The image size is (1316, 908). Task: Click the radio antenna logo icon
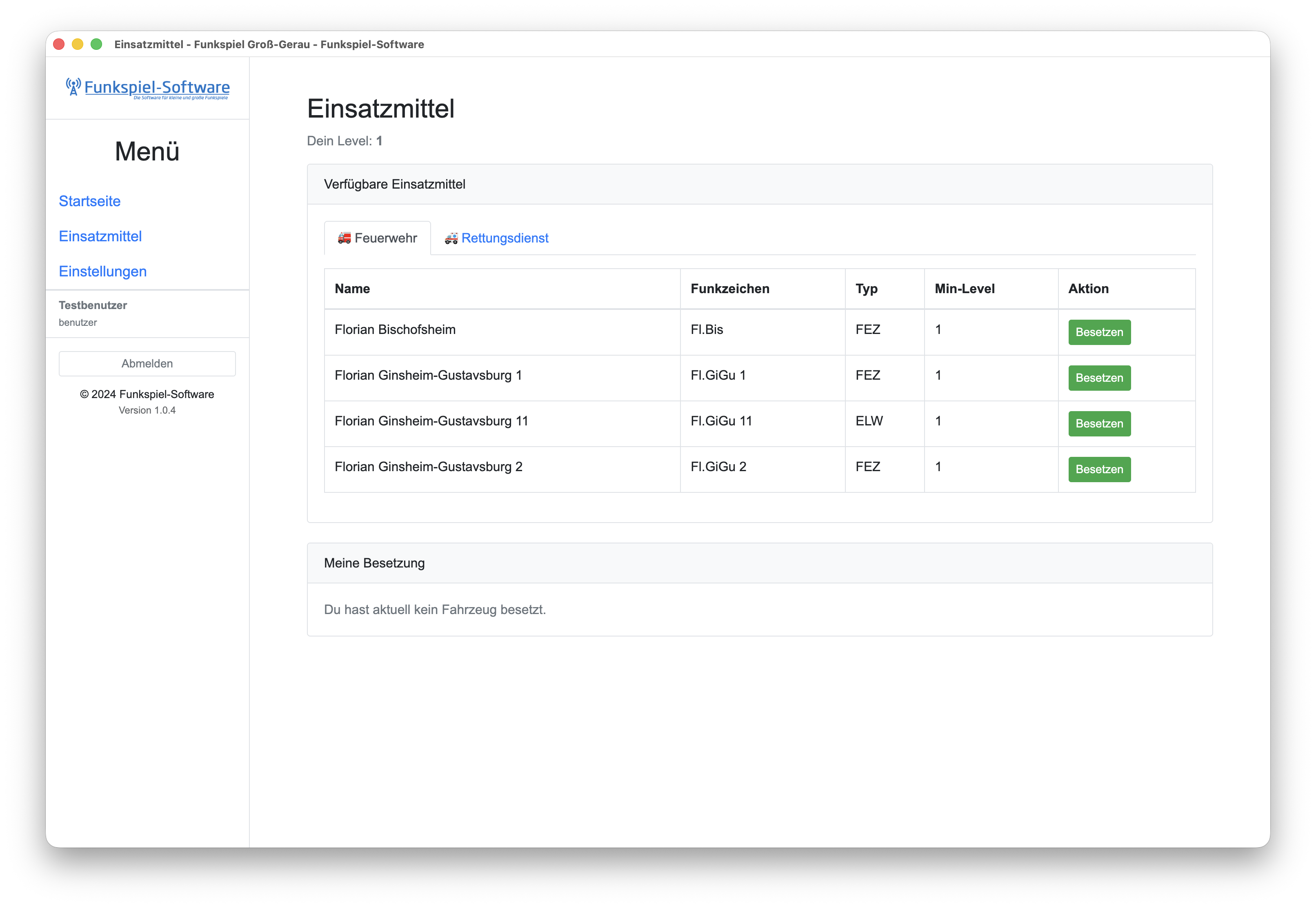(x=73, y=87)
